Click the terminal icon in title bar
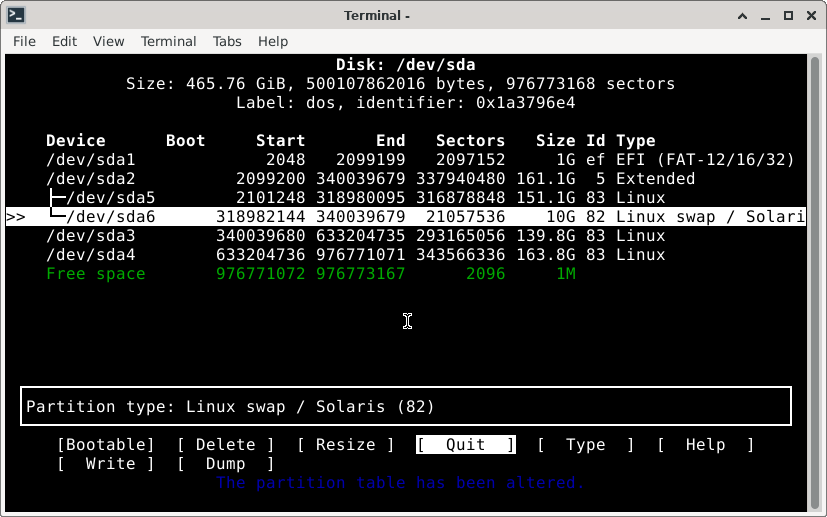 (15, 15)
